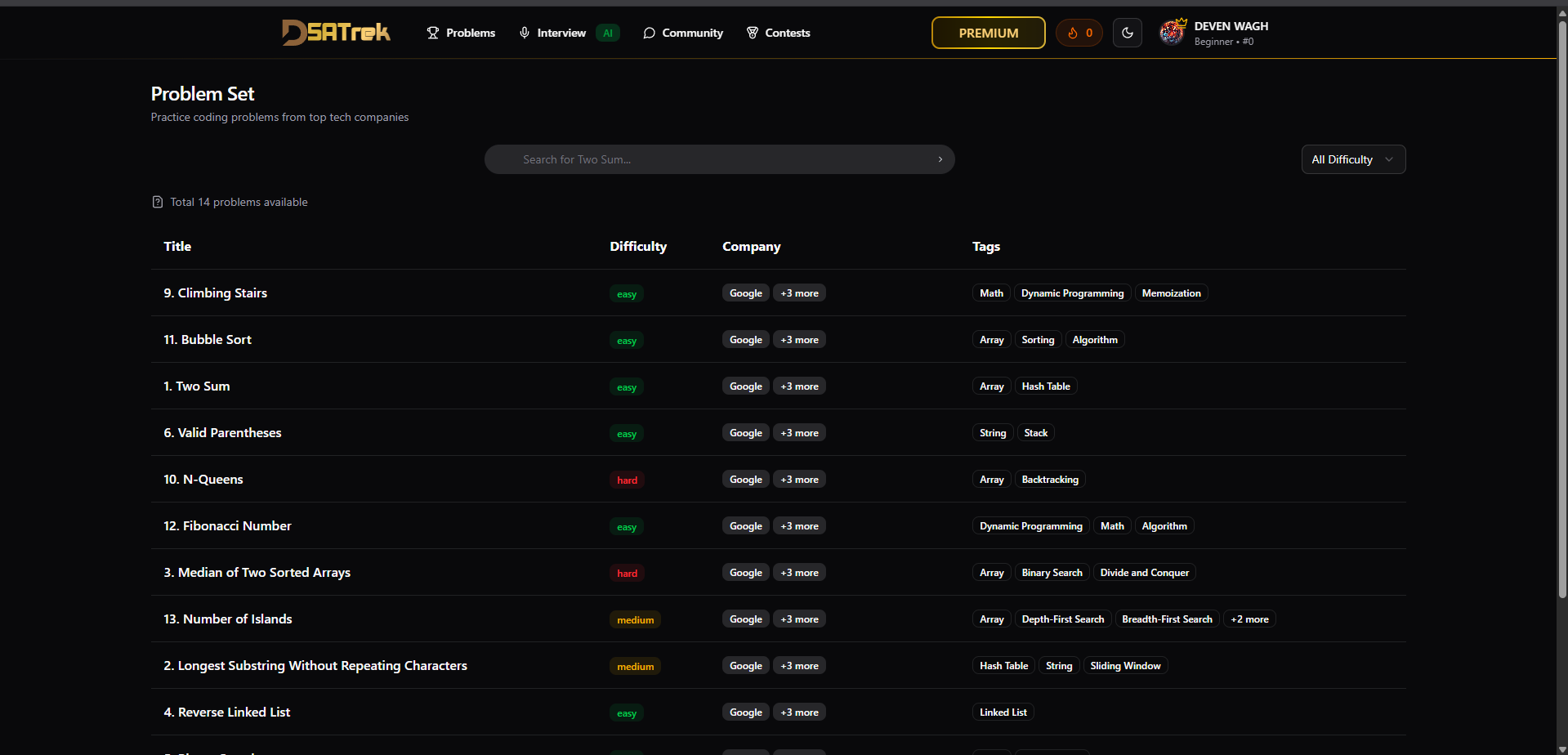Image resolution: width=1568 pixels, height=755 pixels.
Task: Click easy badge in Two Sum row
Action: [627, 386]
